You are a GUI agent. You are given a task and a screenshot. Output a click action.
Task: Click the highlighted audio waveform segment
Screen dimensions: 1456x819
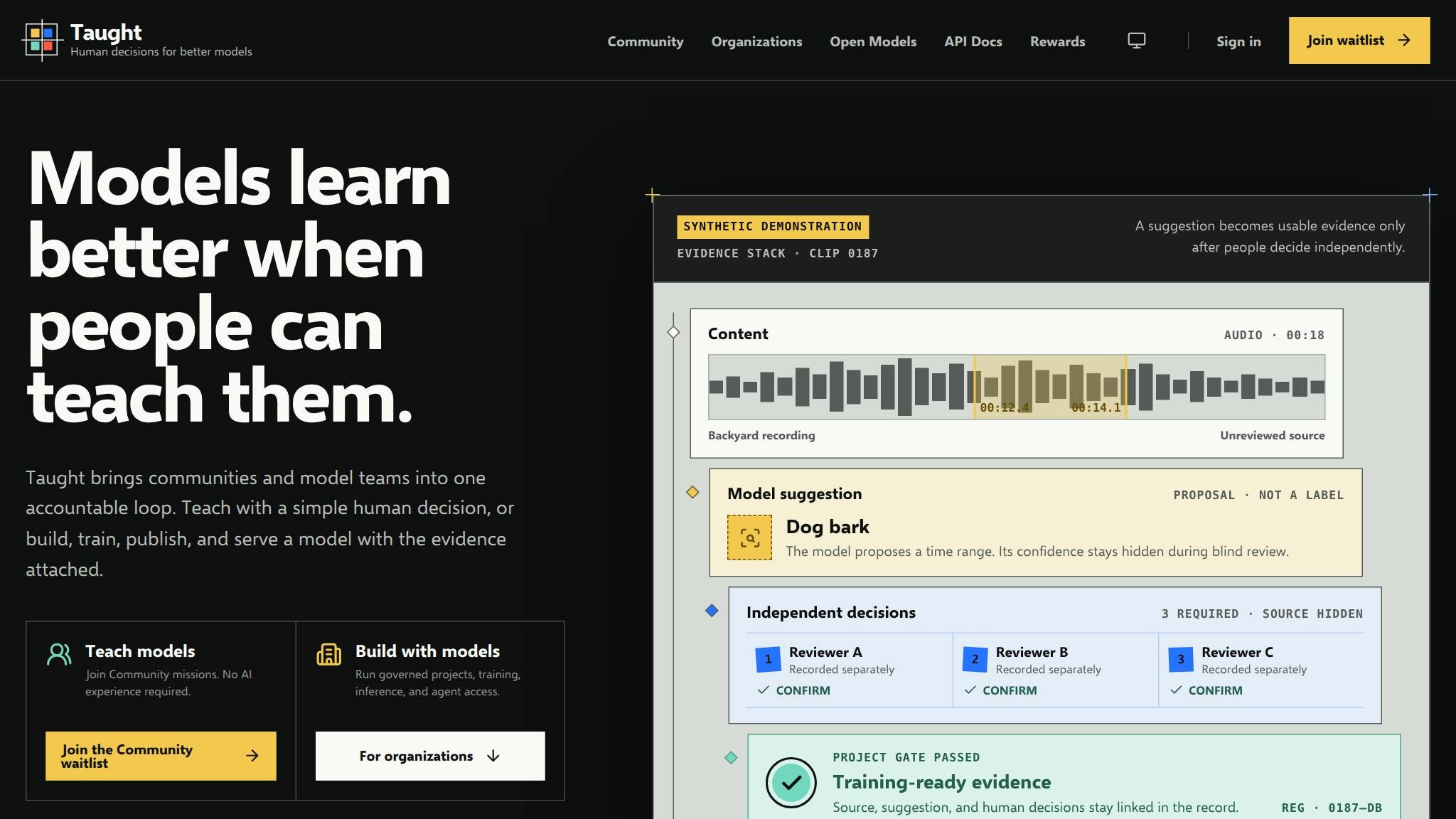(x=1050, y=387)
